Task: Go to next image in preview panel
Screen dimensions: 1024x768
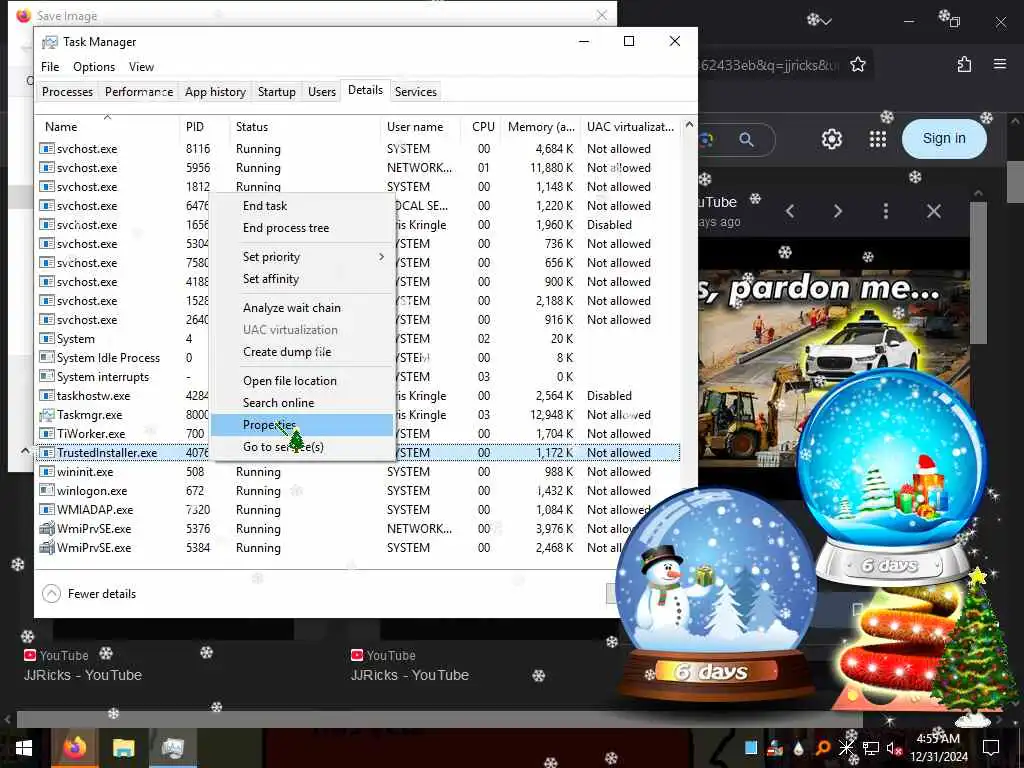Action: (838, 211)
